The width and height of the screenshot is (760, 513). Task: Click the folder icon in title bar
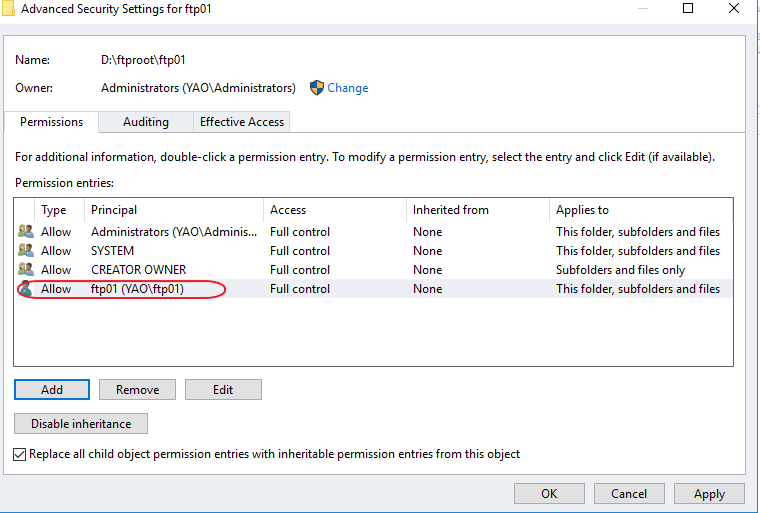point(9,8)
